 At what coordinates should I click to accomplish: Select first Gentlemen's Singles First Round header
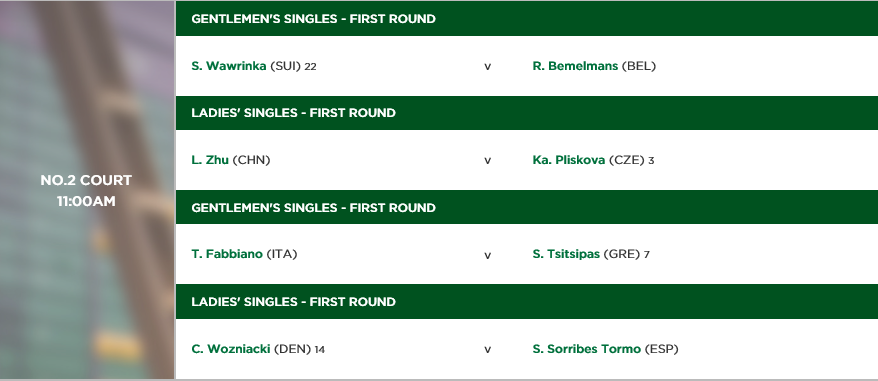coord(527,18)
